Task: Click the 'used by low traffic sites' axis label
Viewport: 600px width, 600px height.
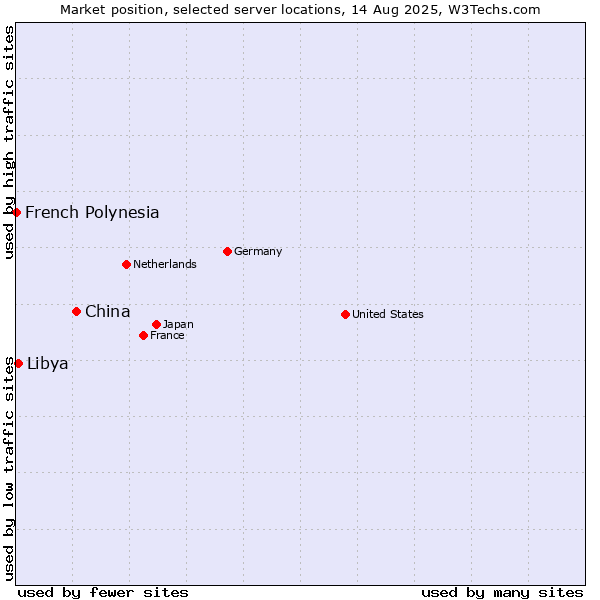Action: pos(9,469)
